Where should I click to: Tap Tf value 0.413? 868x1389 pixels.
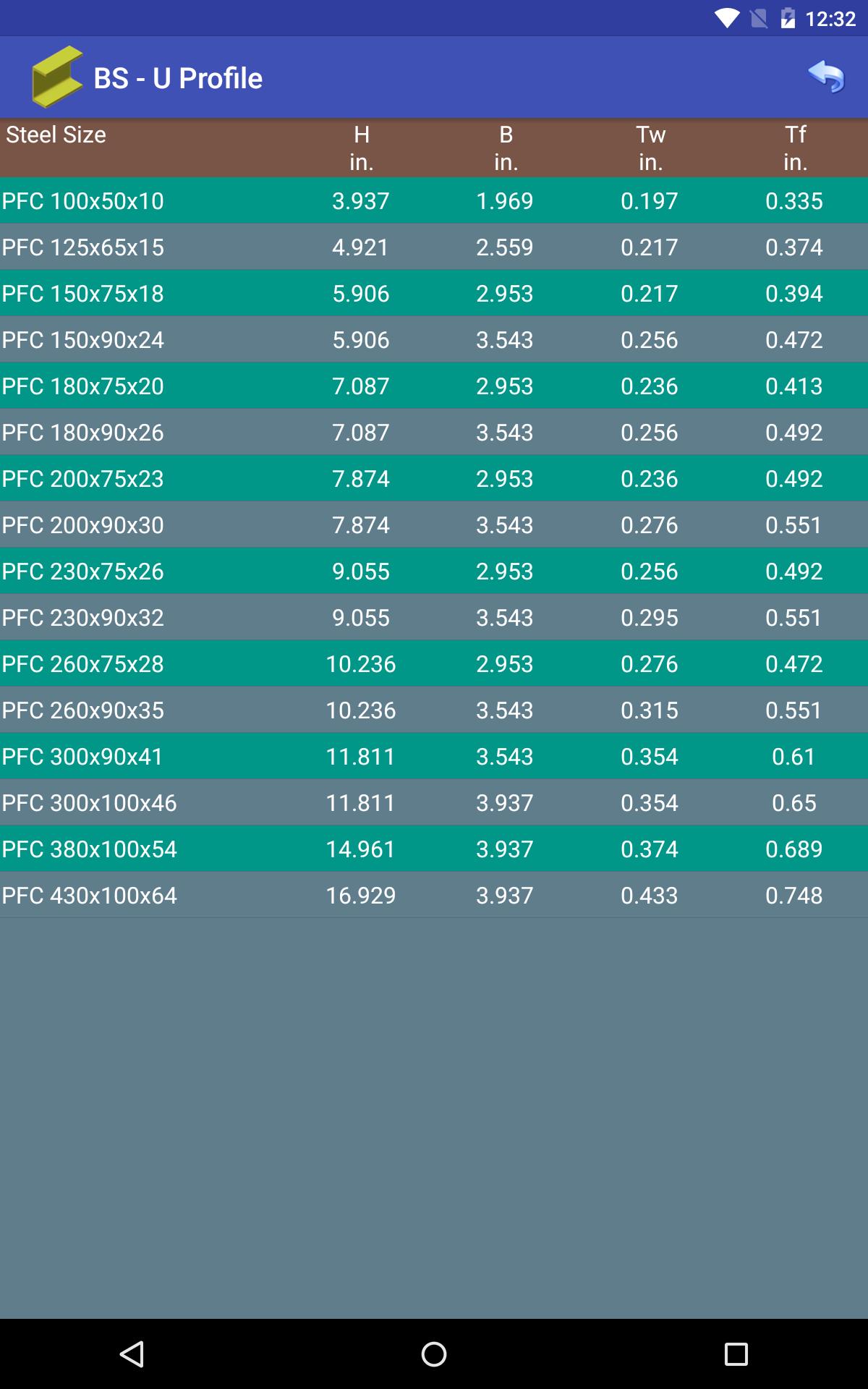(794, 386)
